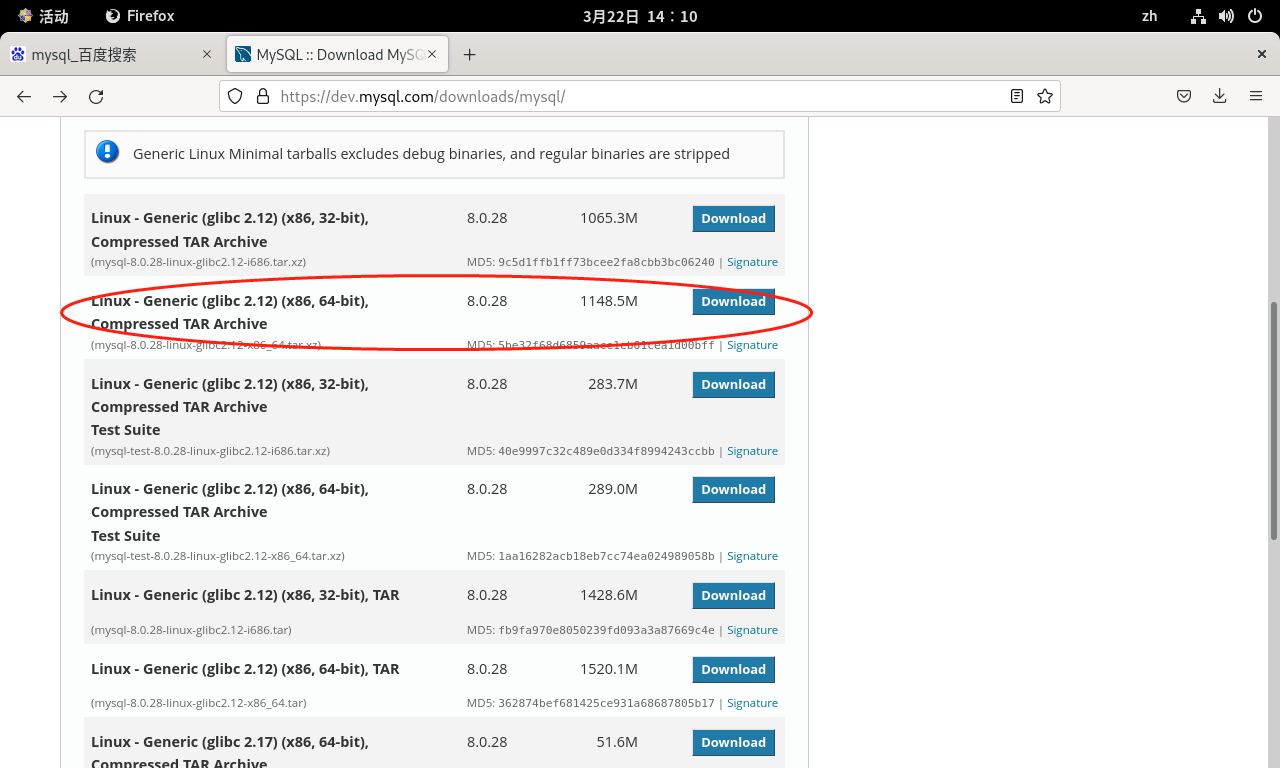Click the Generic Linux Minimal tarballs notice text
The image size is (1280, 768).
click(x=431, y=154)
